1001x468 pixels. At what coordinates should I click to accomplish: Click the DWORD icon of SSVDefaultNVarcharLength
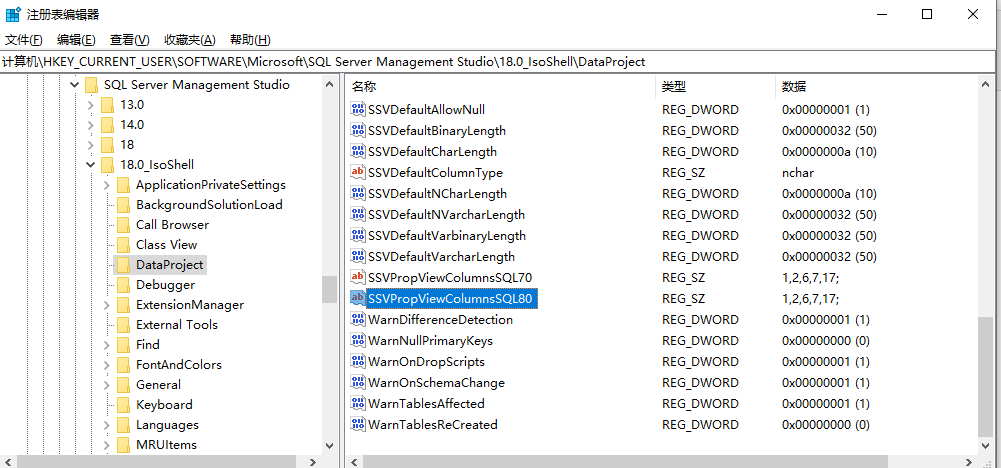358,215
